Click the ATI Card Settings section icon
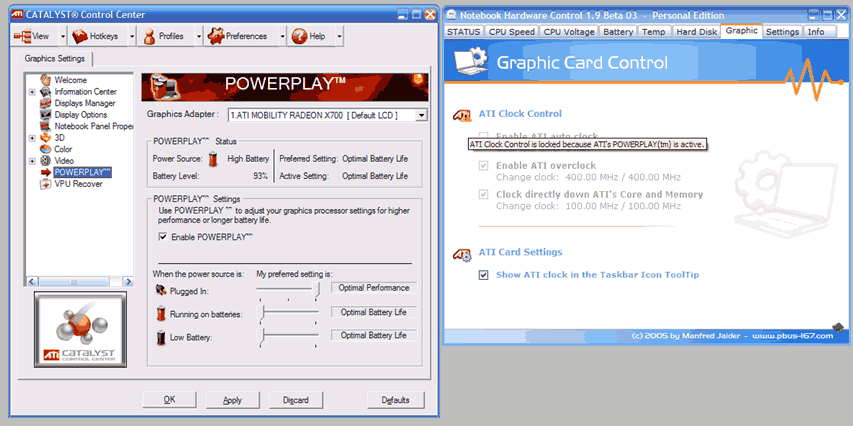 tap(462, 254)
